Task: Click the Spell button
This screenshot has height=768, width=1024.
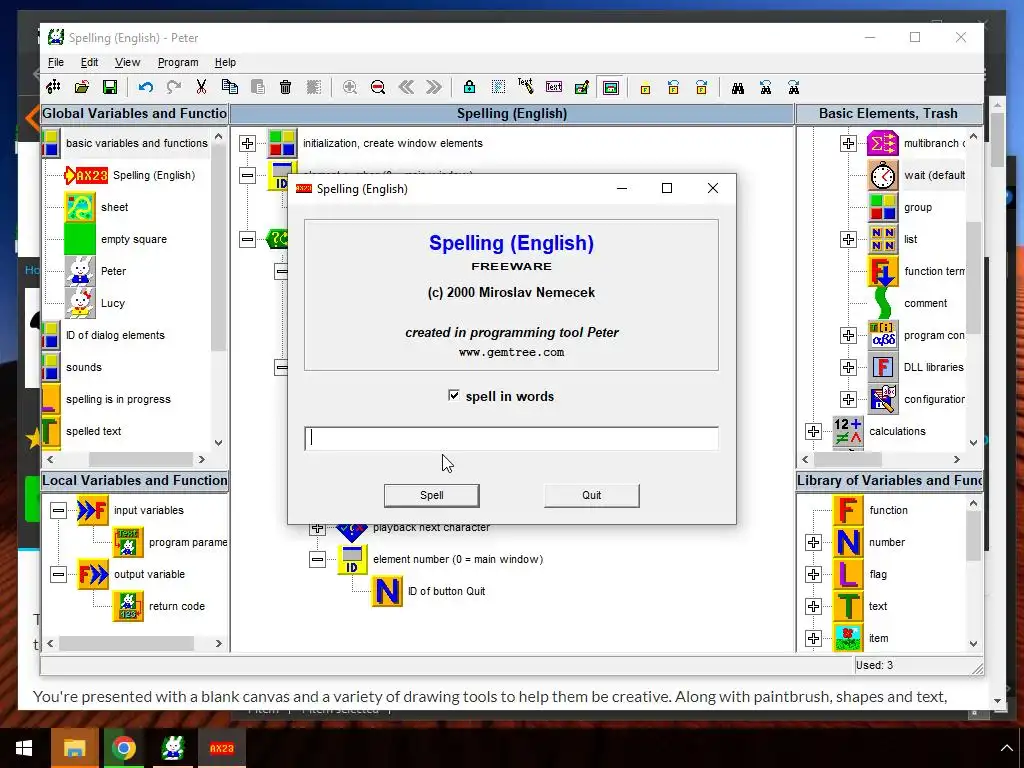Action: click(432, 495)
